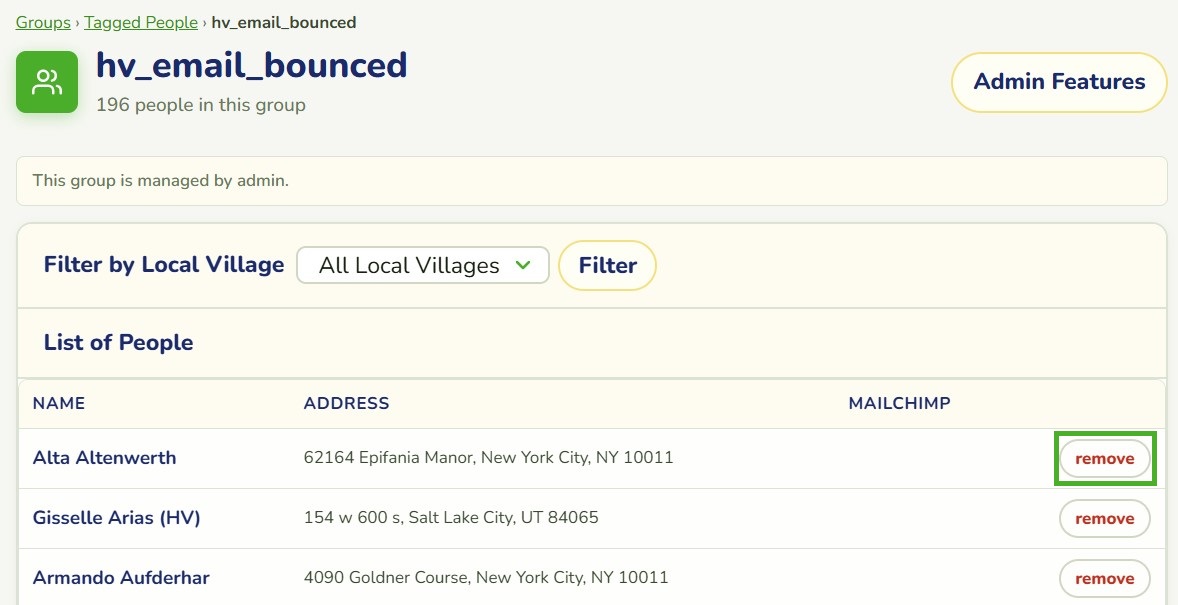Image resolution: width=1178 pixels, height=605 pixels.
Task: Remove Alta Altenwerth from the group
Action: [x=1104, y=458]
